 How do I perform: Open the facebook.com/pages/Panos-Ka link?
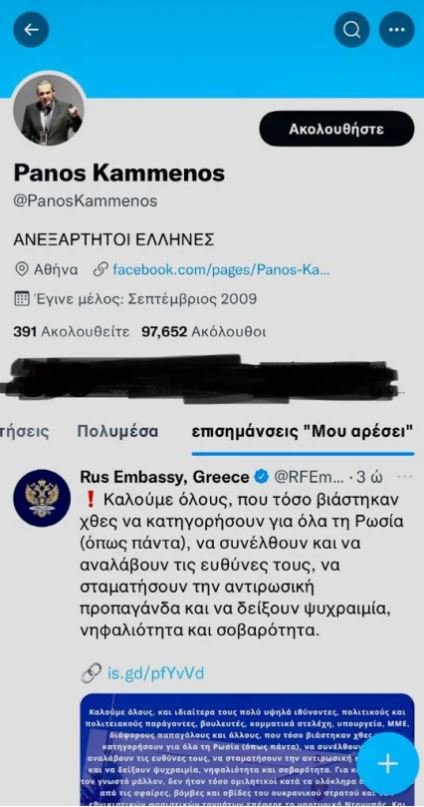point(221,269)
